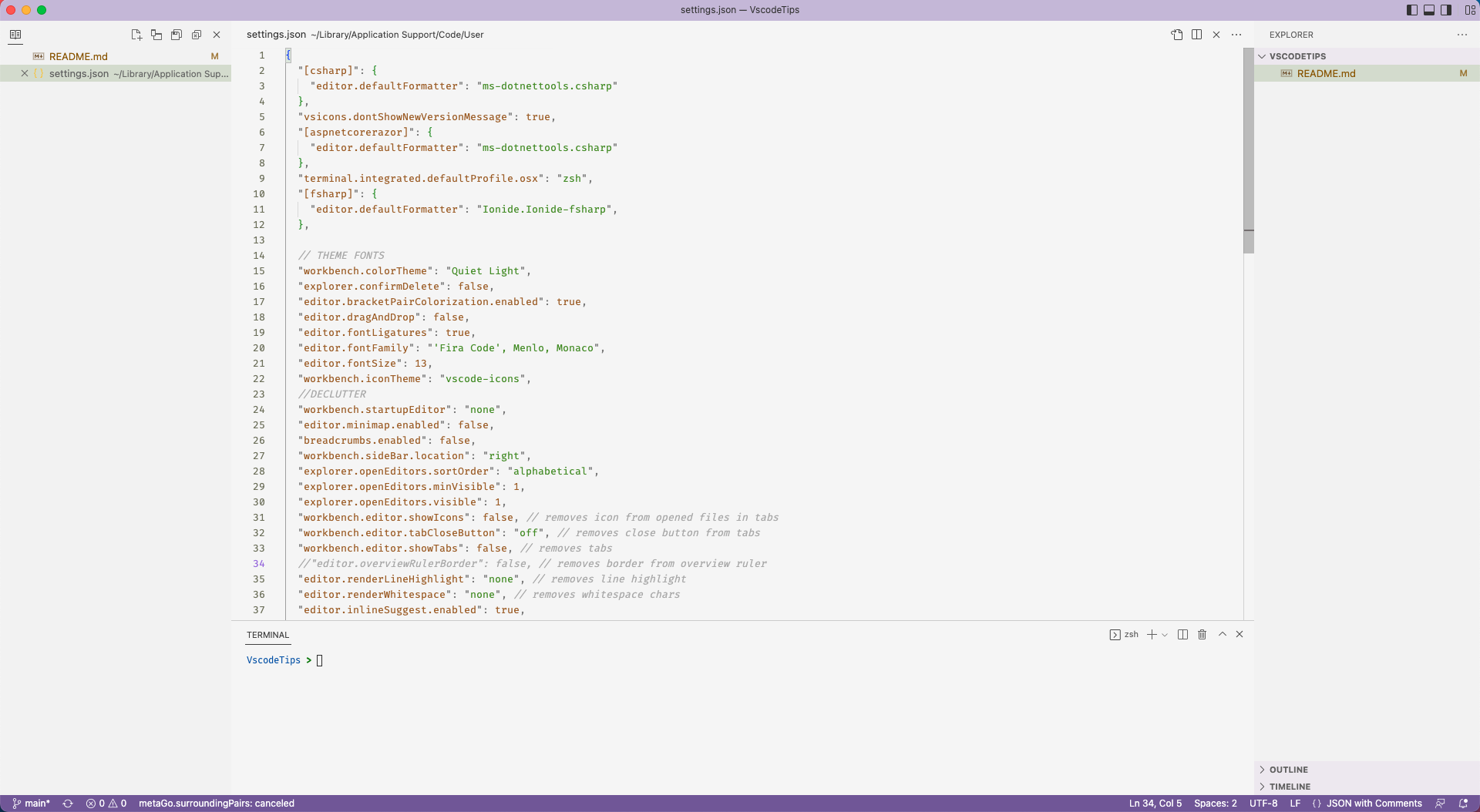The height and width of the screenshot is (812, 1480).
Task: Click the feedback icon in status bar
Action: 1440,804
